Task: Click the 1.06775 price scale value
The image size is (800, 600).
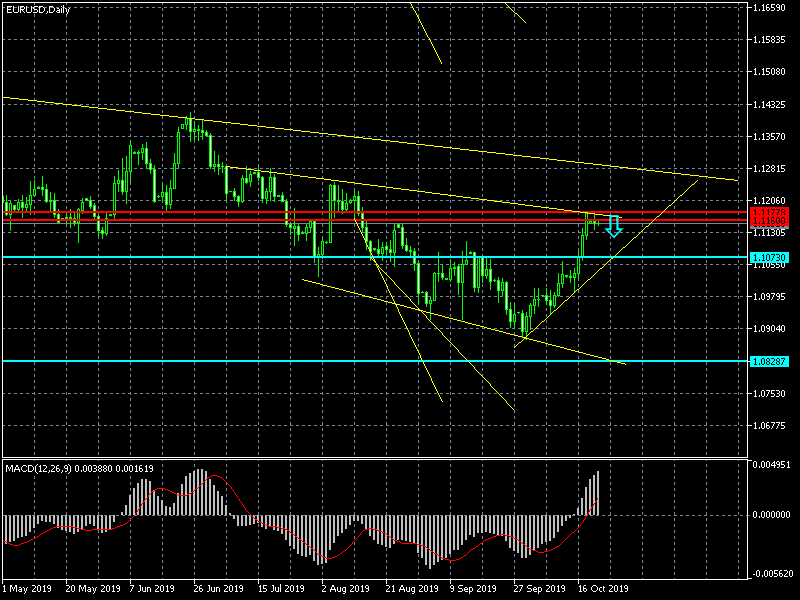Action: point(770,425)
